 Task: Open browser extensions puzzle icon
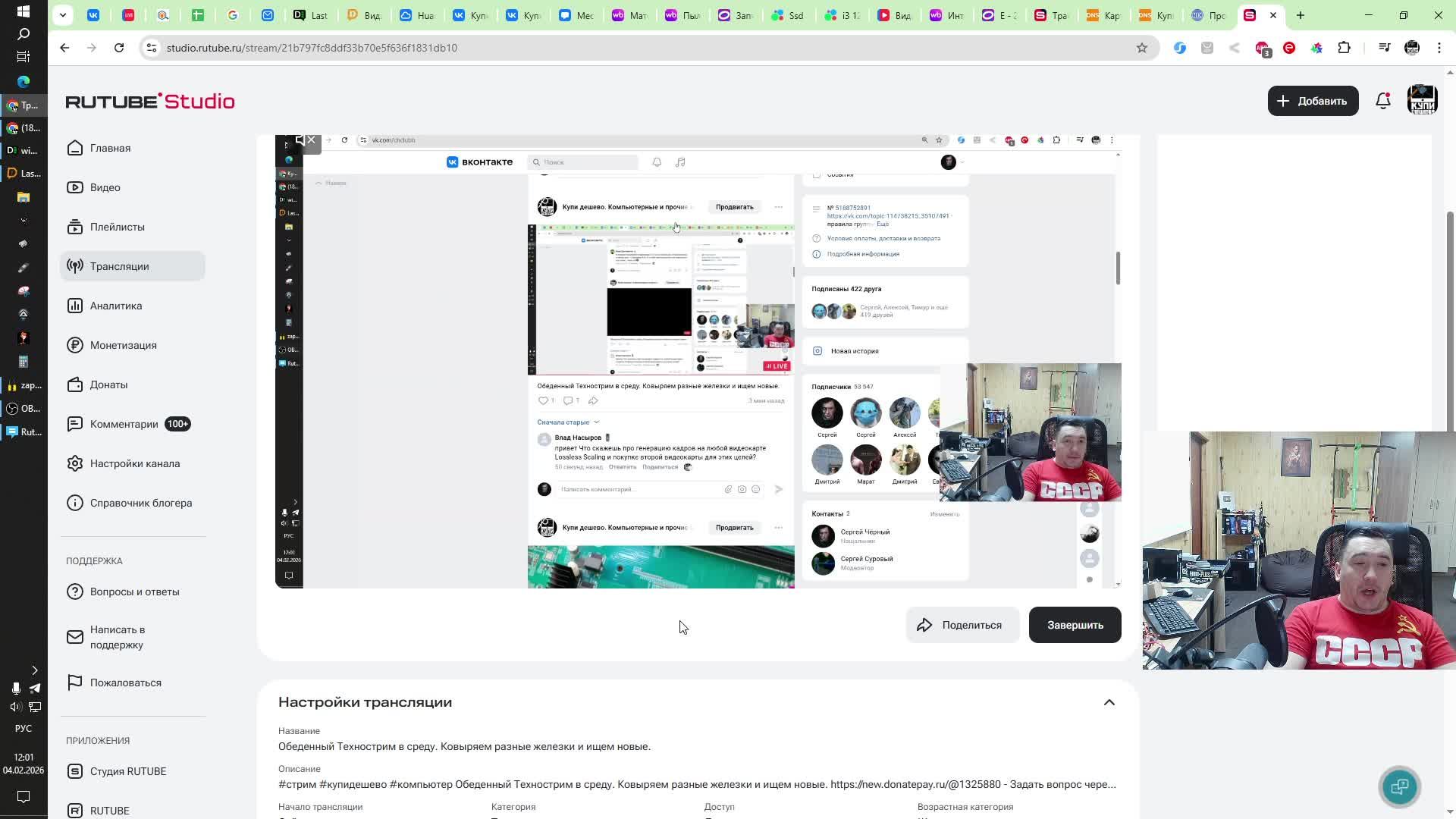tap(1344, 48)
